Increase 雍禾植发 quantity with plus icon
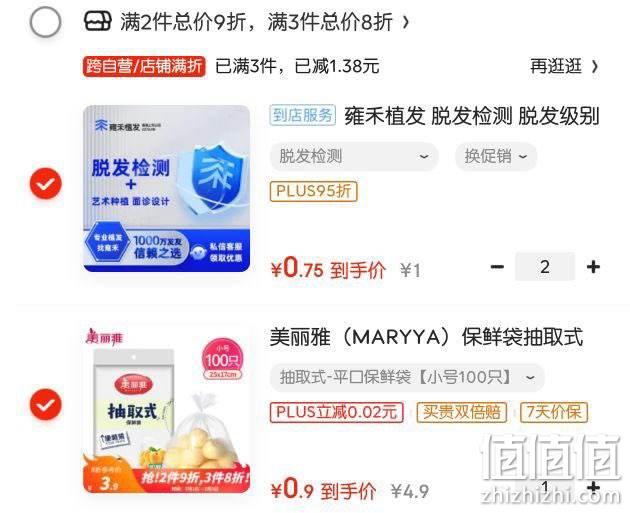Image resolution: width=630 pixels, height=513 pixels. (x=593, y=266)
